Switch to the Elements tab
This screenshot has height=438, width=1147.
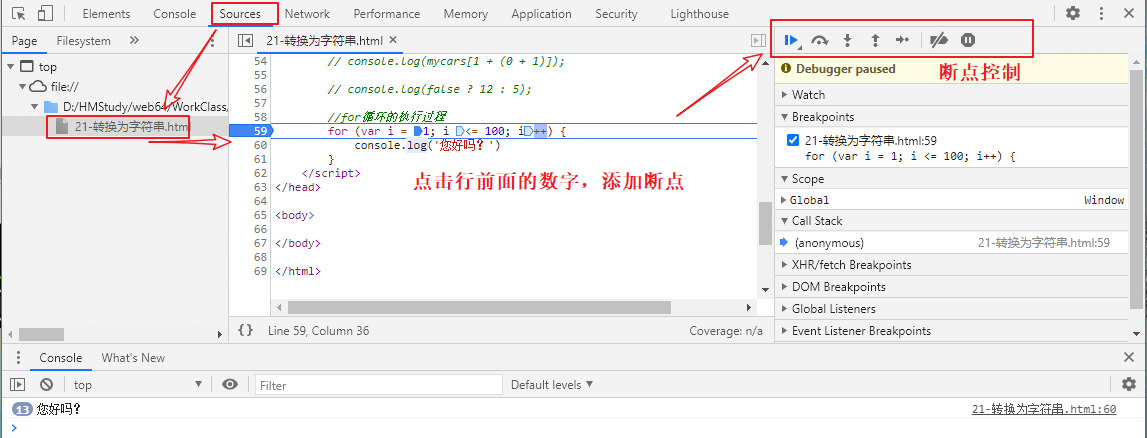pyautogui.click(x=106, y=14)
